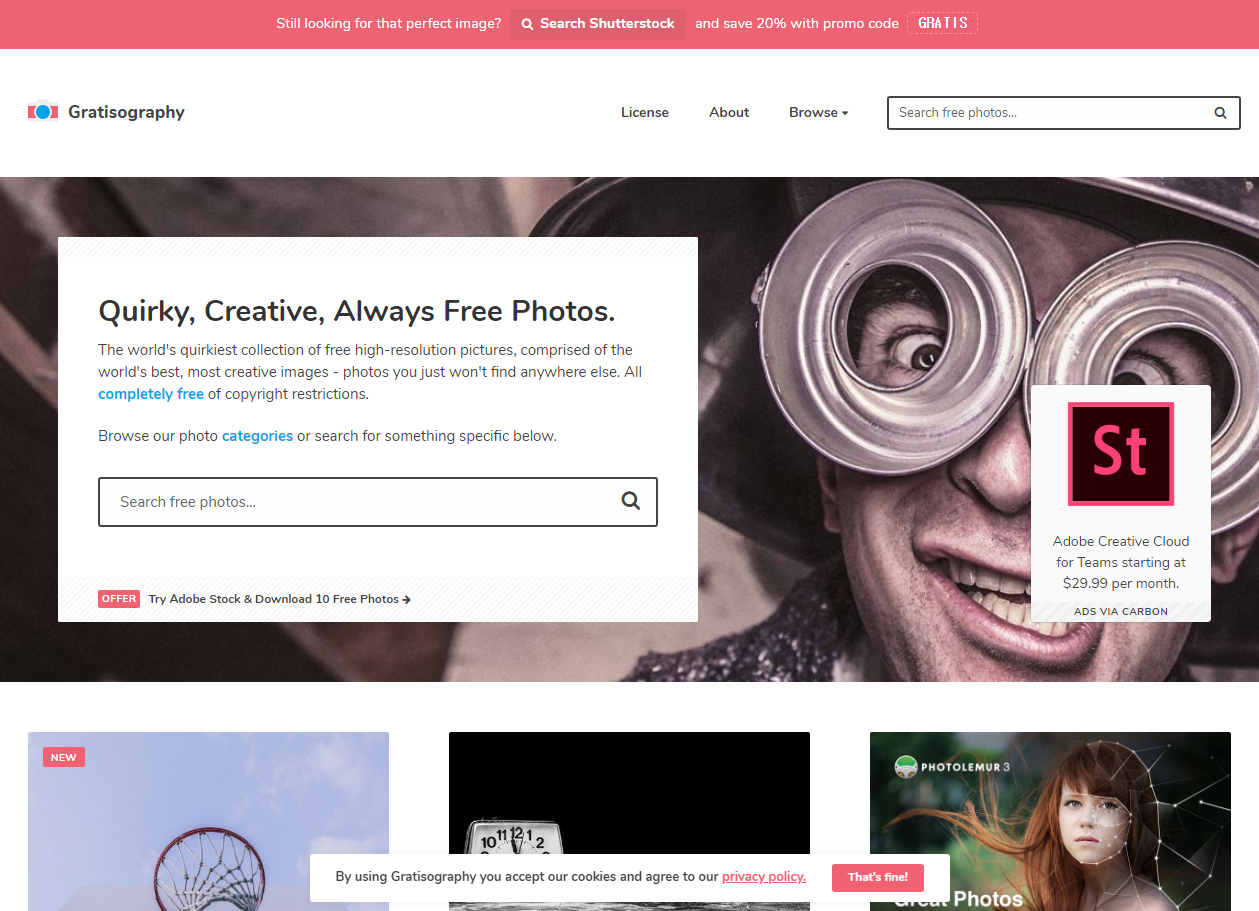Open the License page
Screen dimensions: 1259x911
click(645, 112)
